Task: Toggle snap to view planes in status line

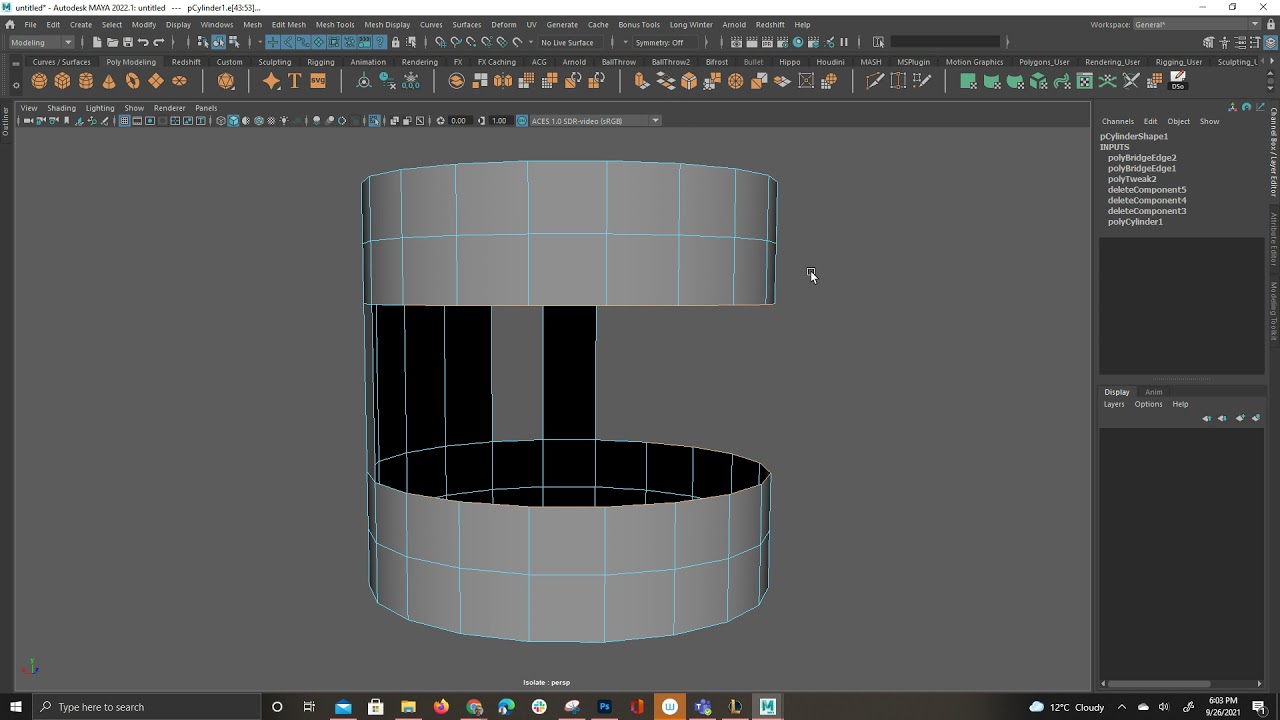Action: coord(501,42)
